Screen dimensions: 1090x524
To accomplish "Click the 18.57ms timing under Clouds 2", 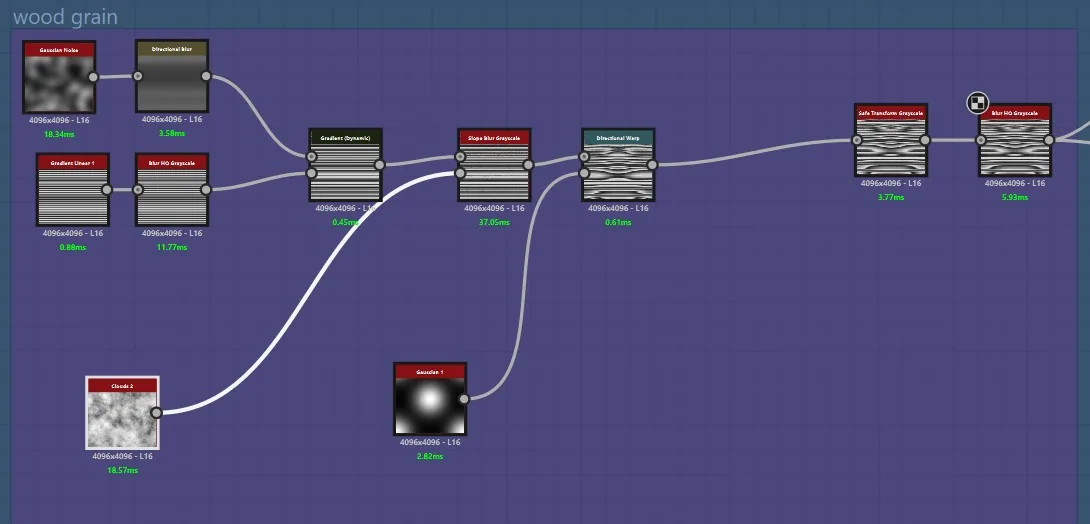I will pyautogui.click(x=122, y=470).
